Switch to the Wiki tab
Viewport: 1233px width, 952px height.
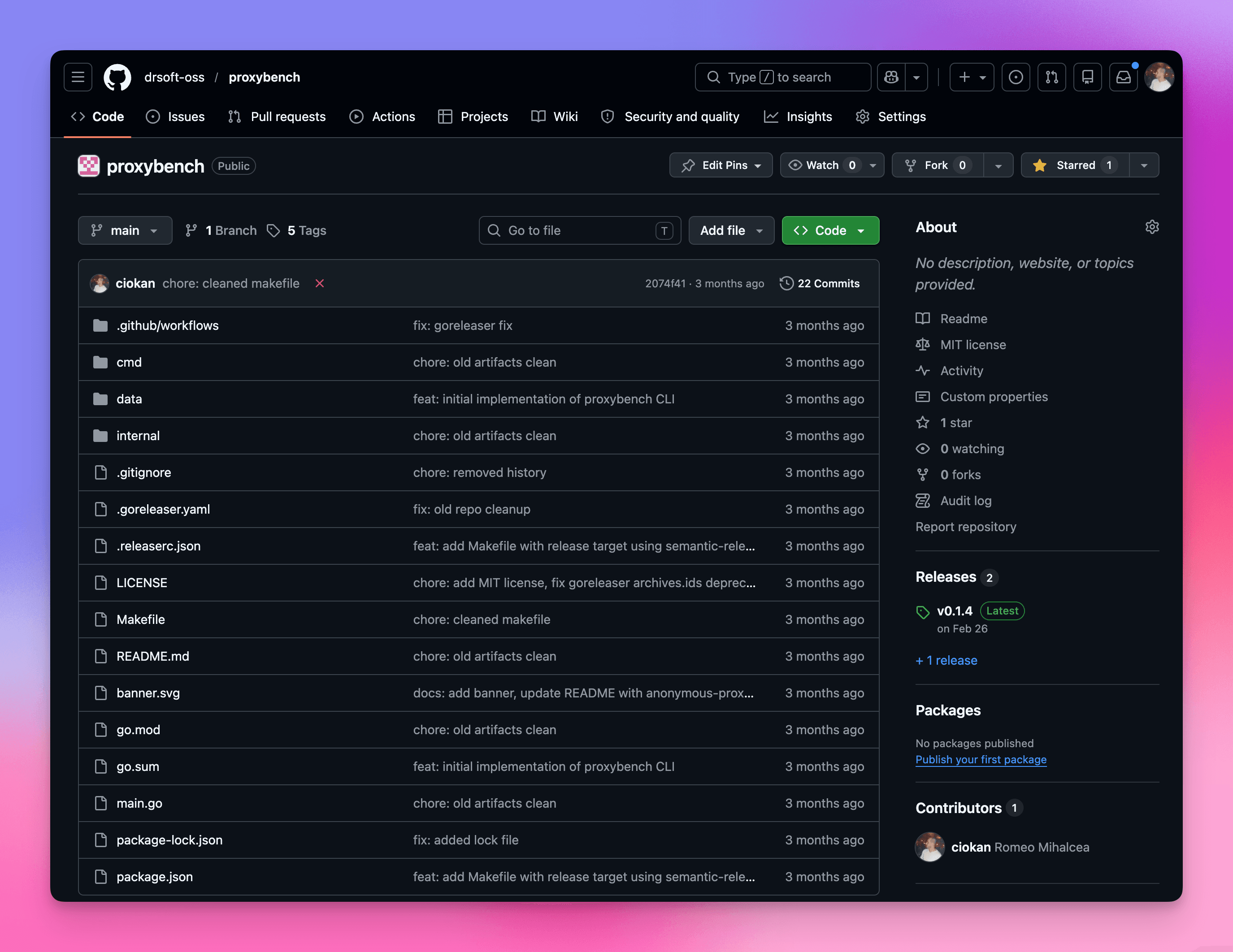coord(554,117)
